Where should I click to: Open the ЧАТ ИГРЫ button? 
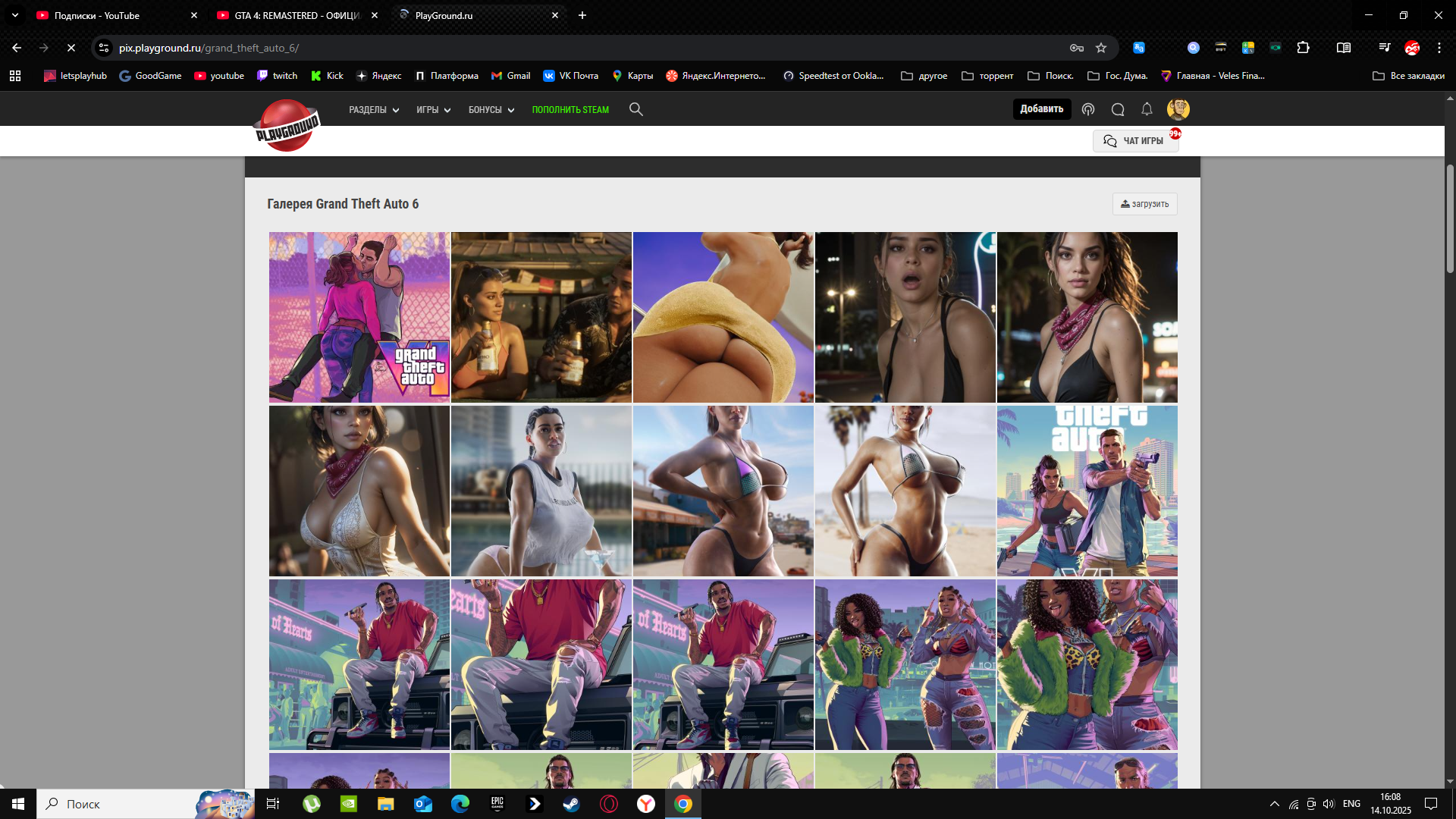pyautogui.click(x=1134, y=141)
